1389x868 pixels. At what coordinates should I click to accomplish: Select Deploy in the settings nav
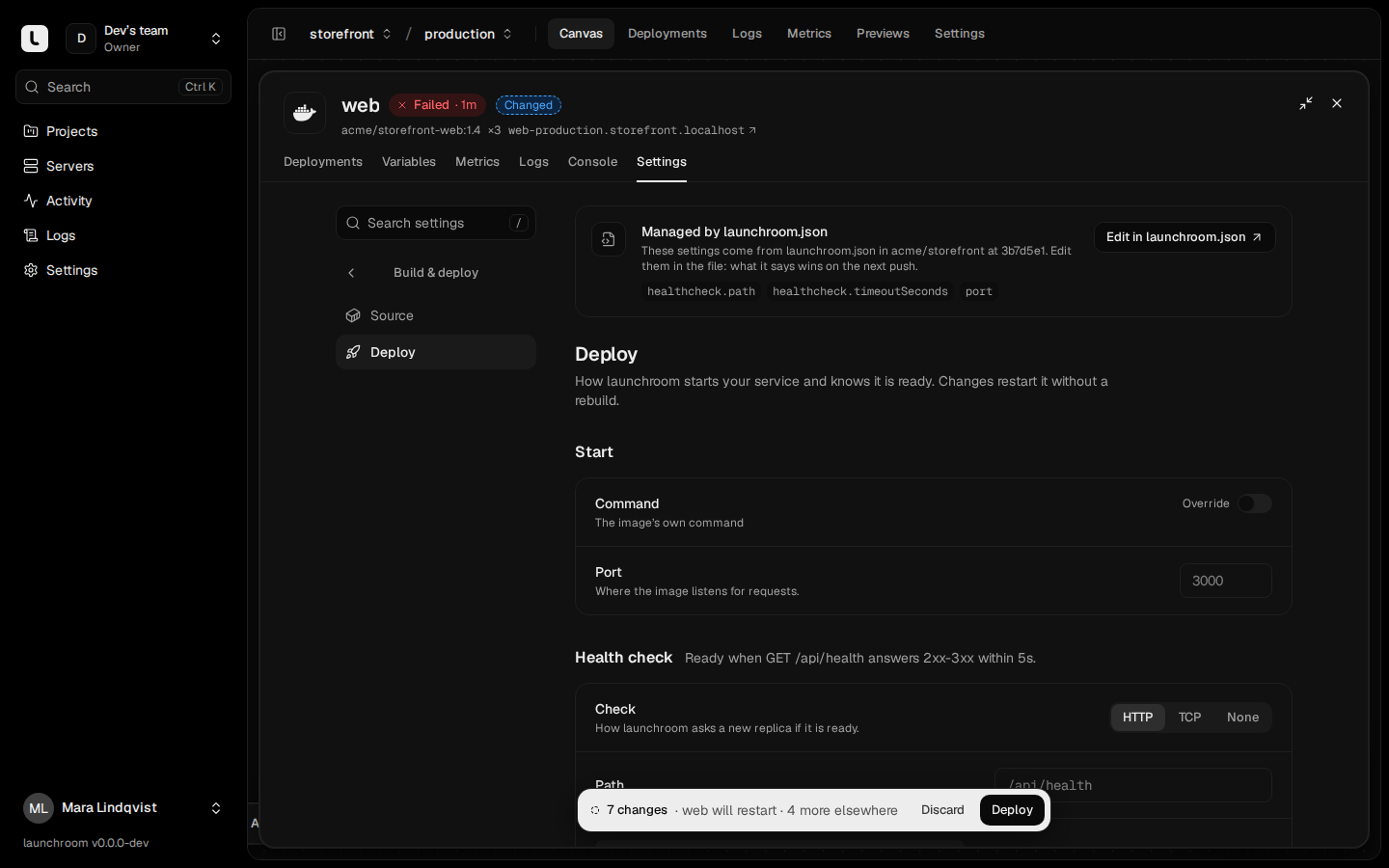[436, 352]
